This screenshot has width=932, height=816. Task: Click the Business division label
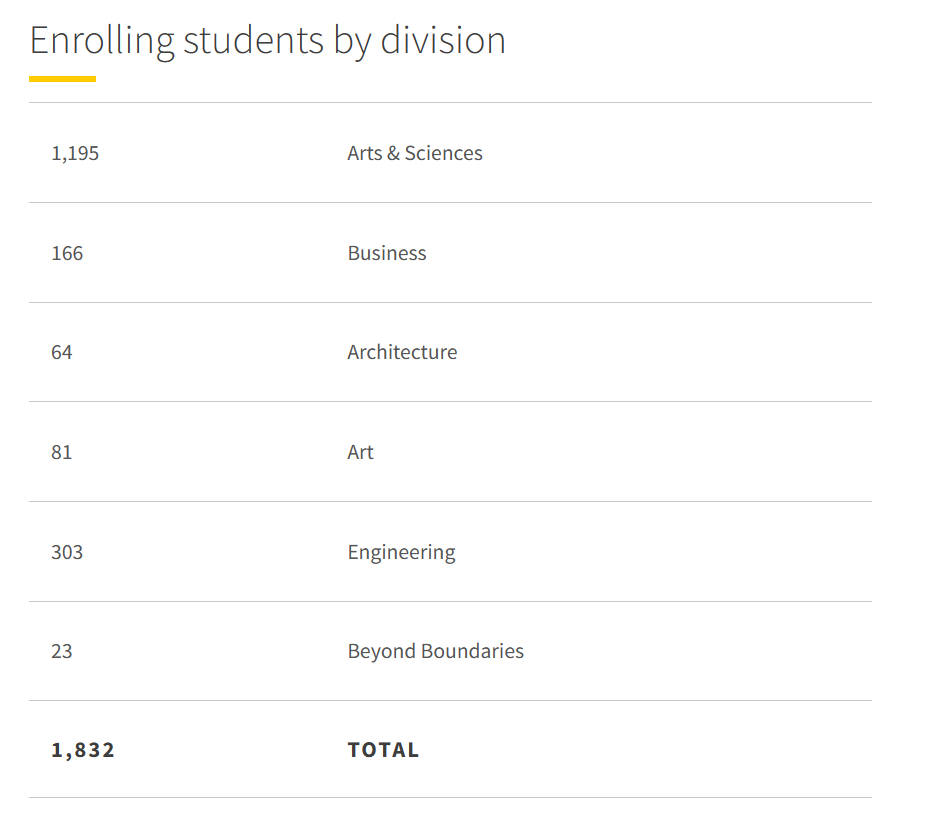(x=386, y=253)
